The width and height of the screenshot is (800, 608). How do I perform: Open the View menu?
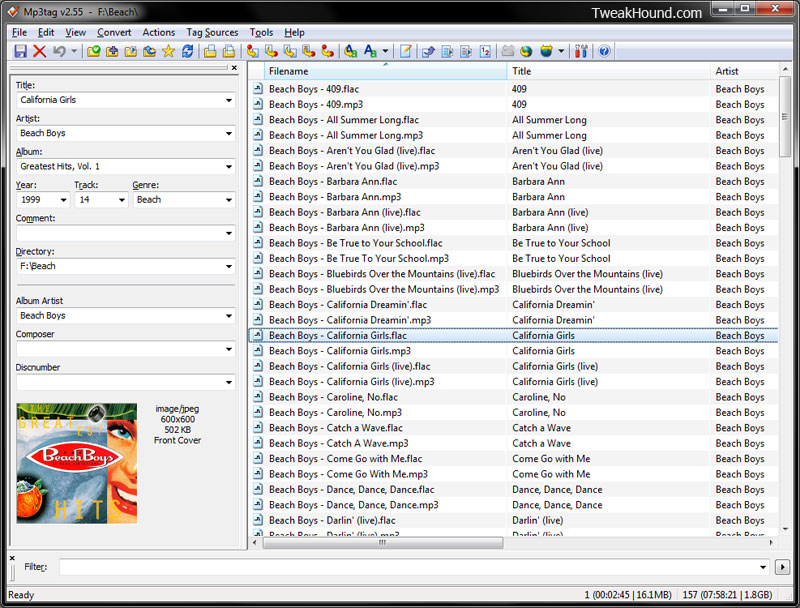(x=76, y=32)
